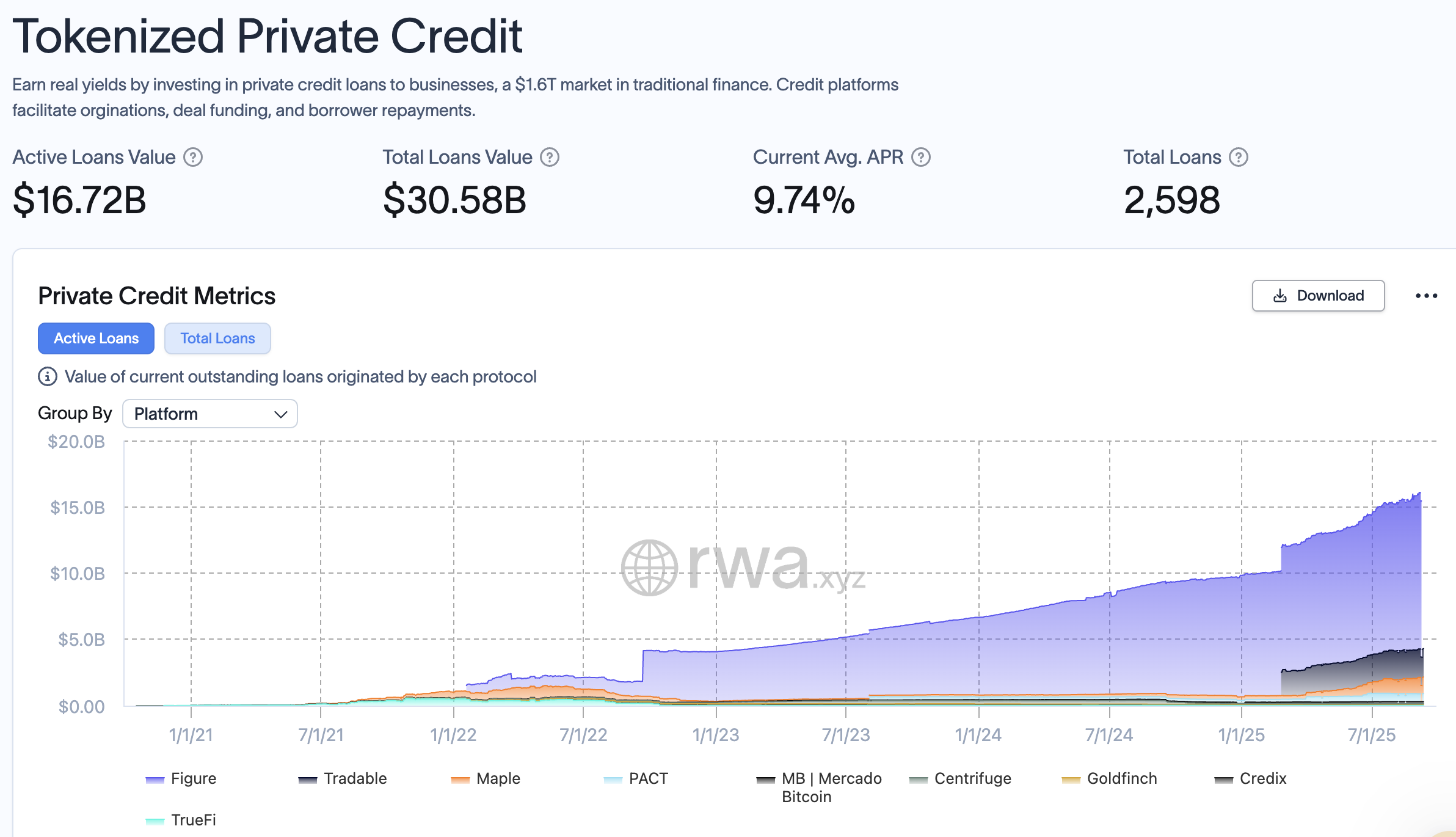Switch to the Total Loans tab
Viewport: 1456px width, 837px height.
(x=217, y=338)
